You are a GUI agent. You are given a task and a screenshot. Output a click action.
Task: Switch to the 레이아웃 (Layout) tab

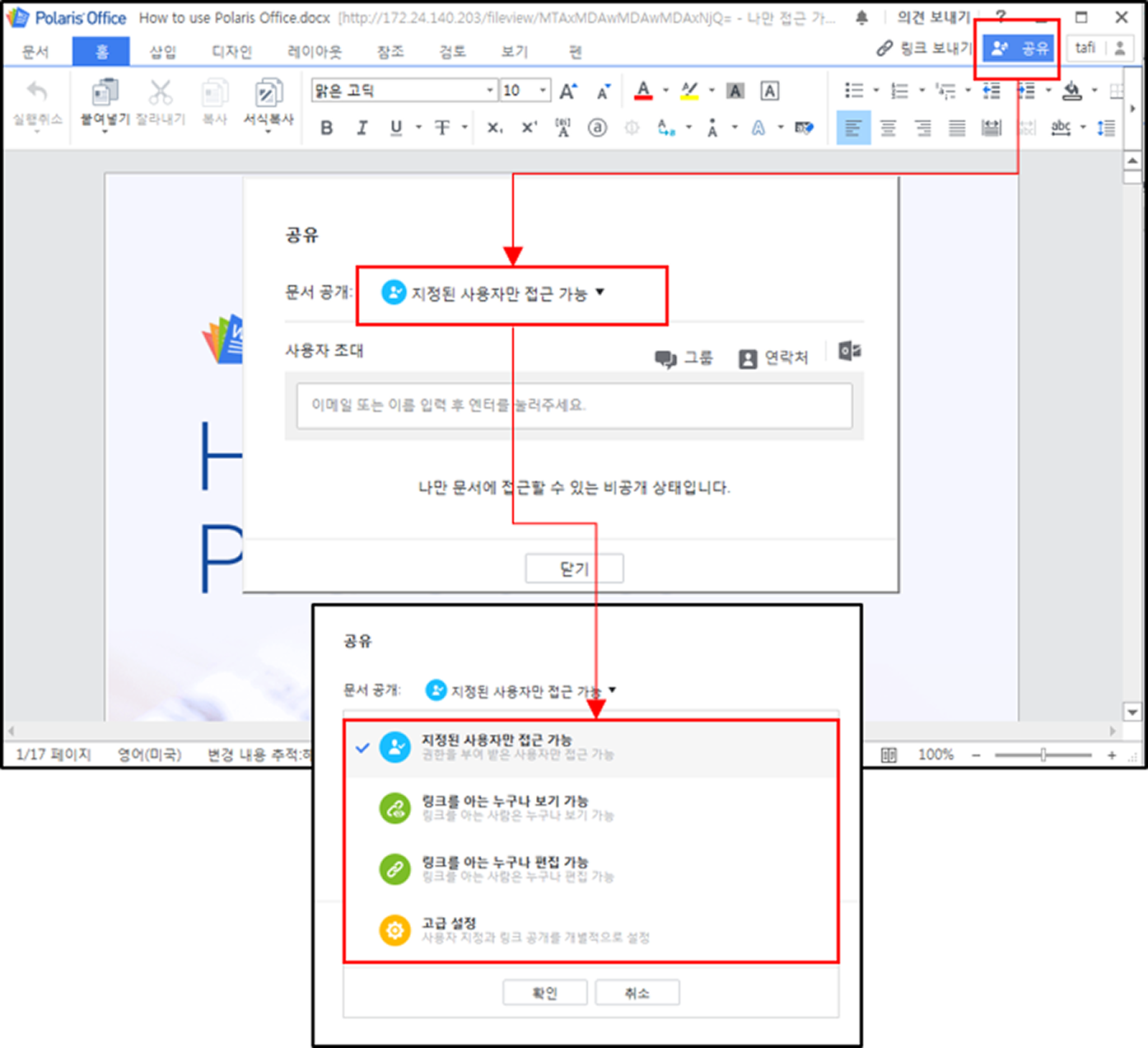pos(314,51)
